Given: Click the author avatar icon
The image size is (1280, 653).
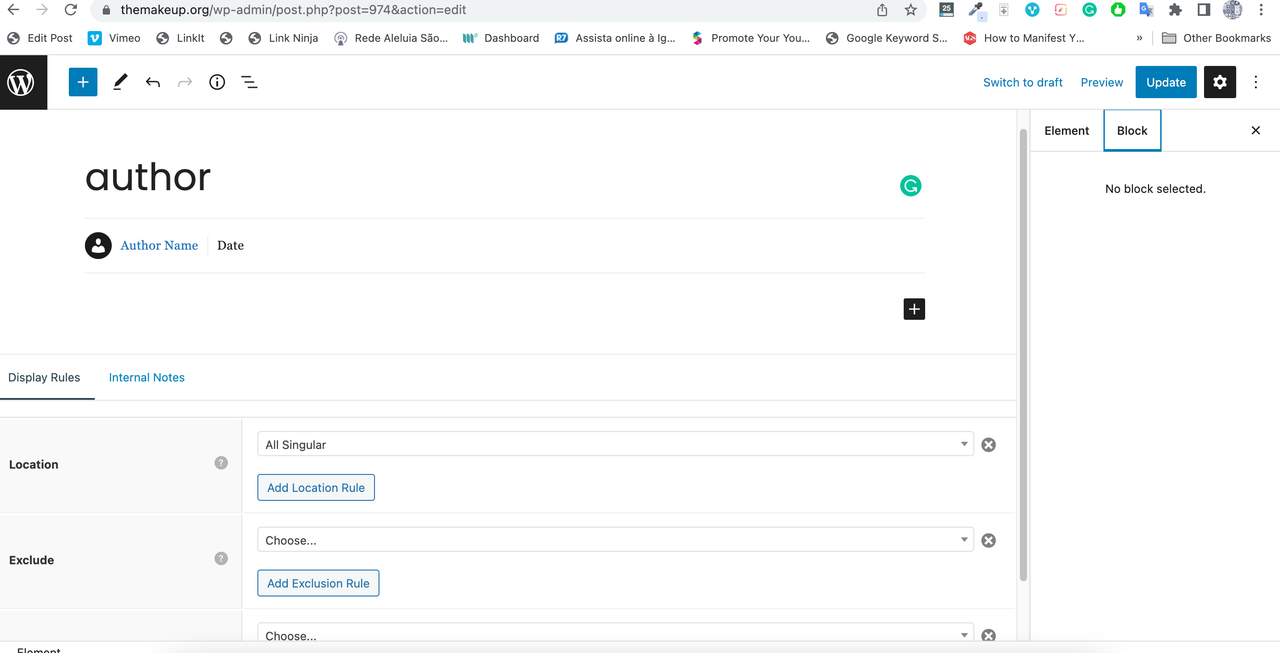Looking at the screenshot, I should 98,245.
